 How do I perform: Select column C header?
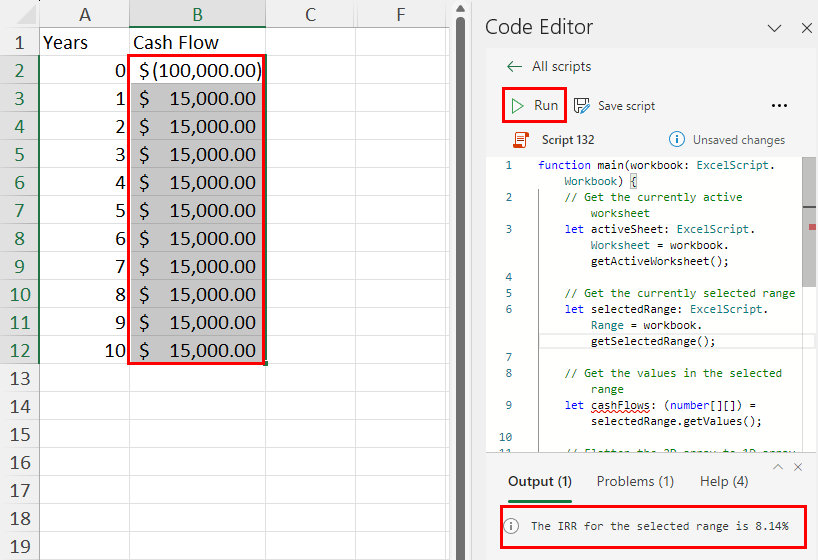tap(310, 14)
